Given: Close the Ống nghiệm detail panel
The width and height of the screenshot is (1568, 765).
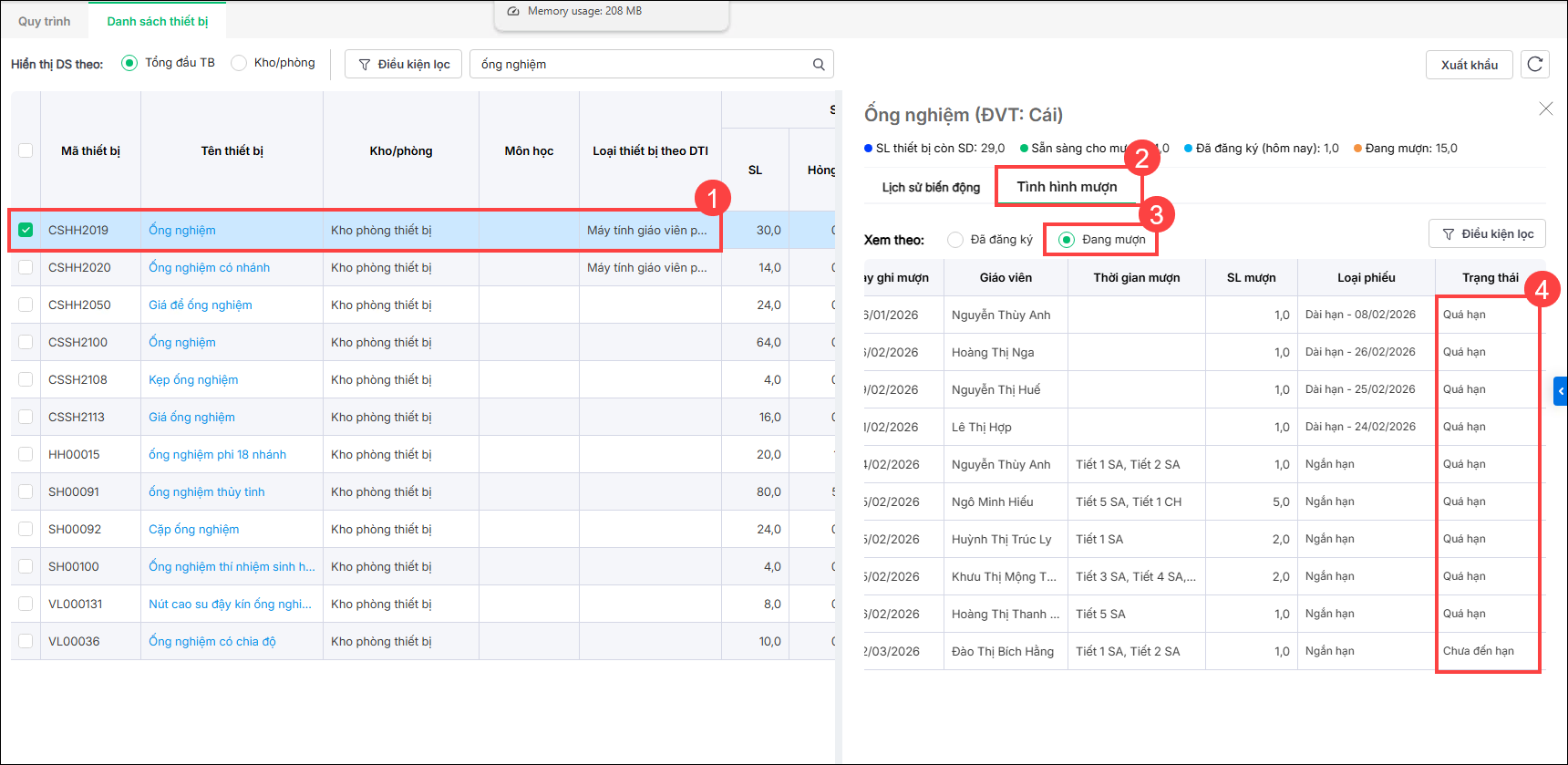Looking at the screenshot, I should (1546, 109).
